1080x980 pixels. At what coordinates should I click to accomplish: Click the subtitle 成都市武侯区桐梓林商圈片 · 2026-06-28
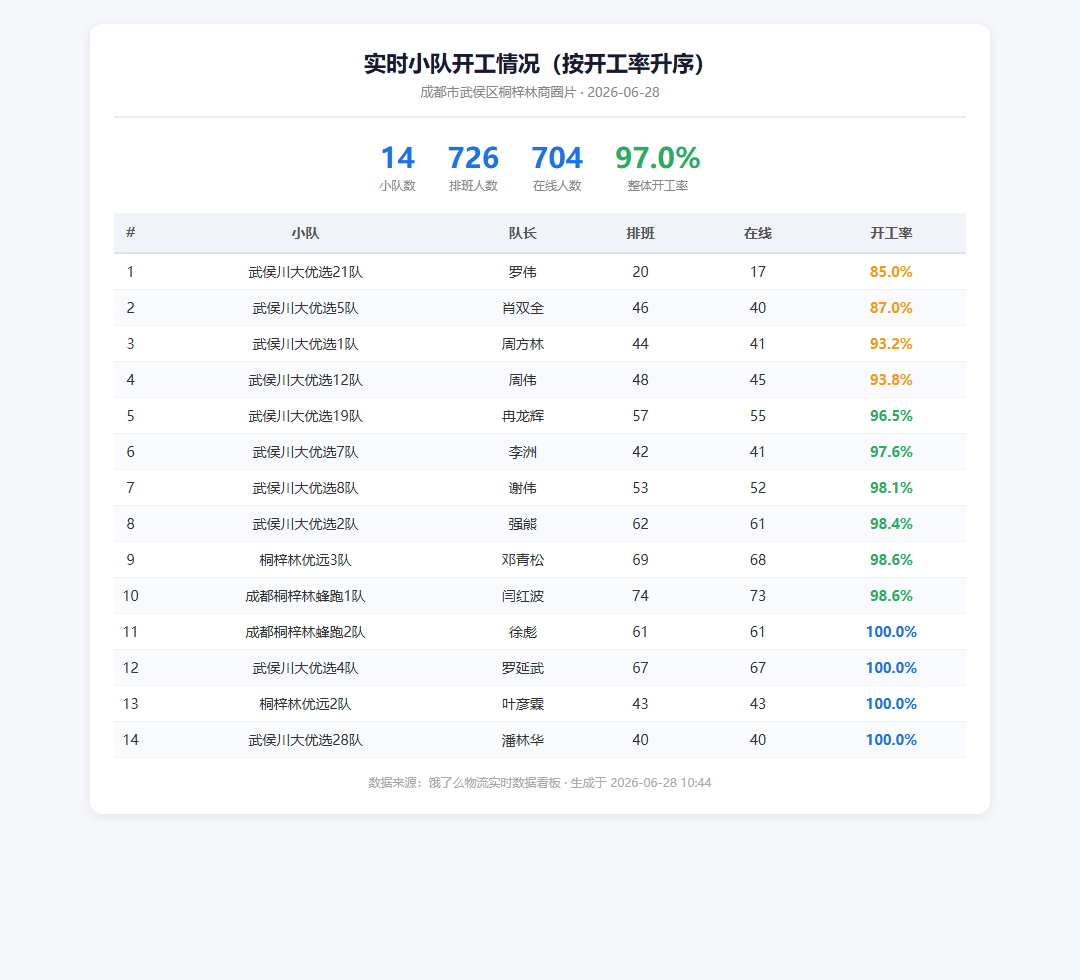(x=540, y=92)
